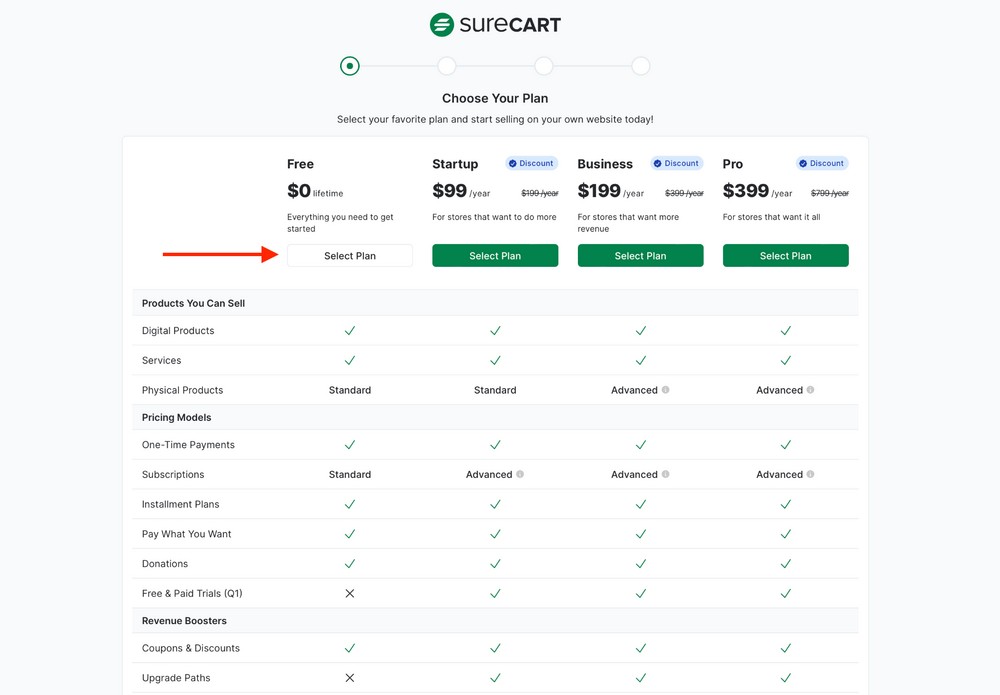Click the green checkmark for Free Digital Products

(x=349, y=330)
